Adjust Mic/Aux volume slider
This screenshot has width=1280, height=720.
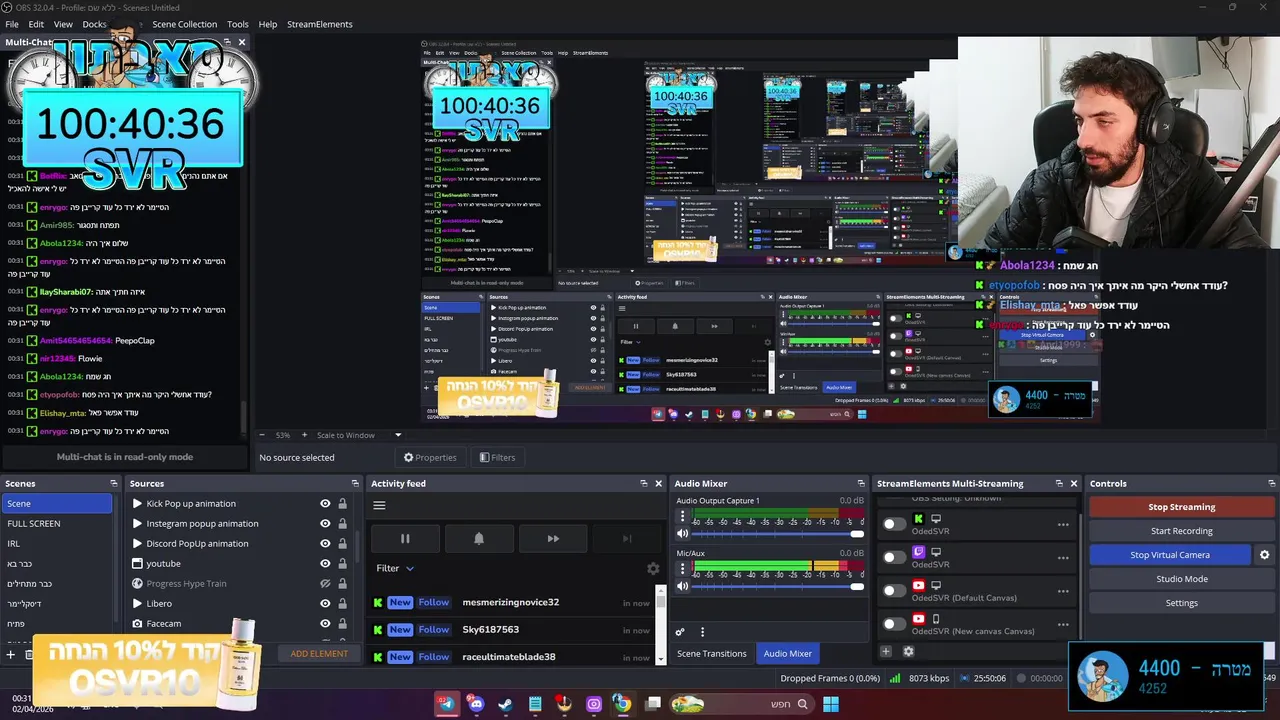coord(778,586)
